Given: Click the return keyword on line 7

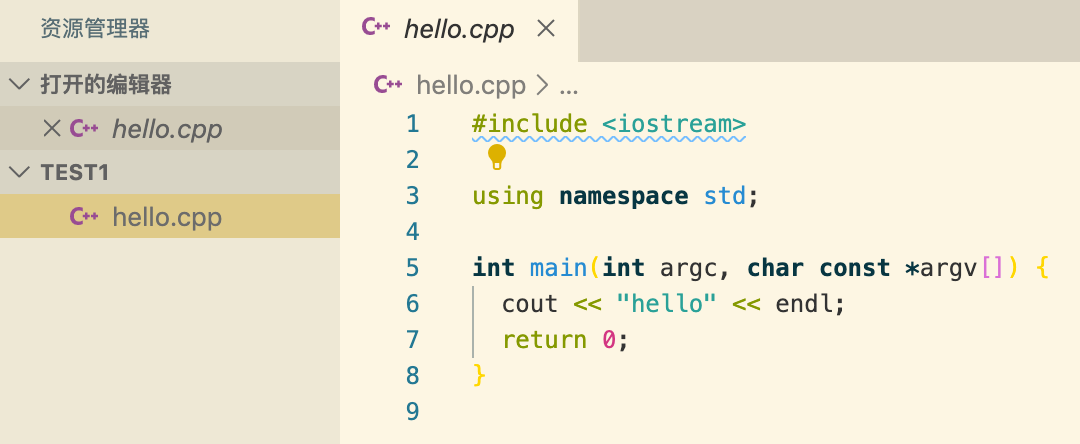Looking at the screenshot, I should click(x=544, y=339).
